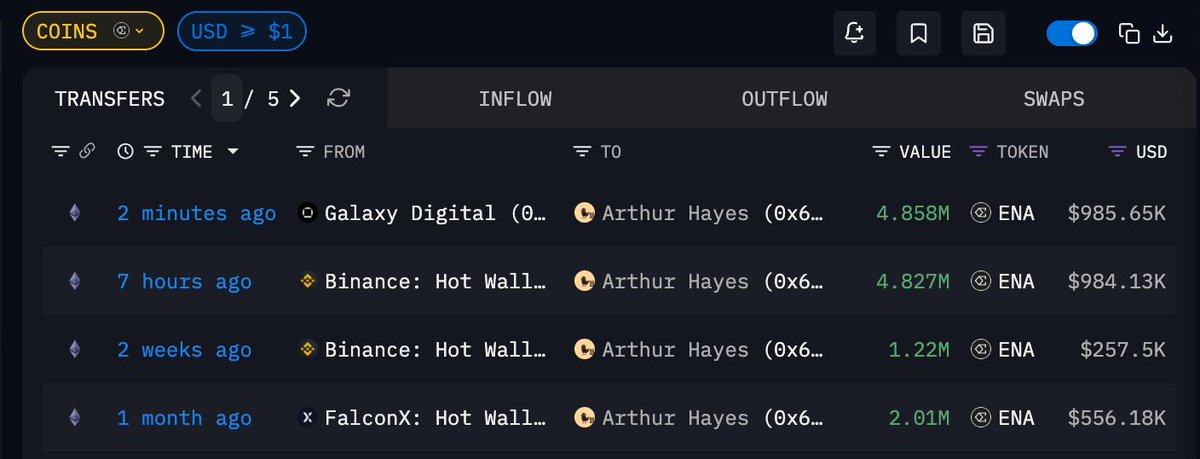Switch to the INFLOW tab

(515, 99)
